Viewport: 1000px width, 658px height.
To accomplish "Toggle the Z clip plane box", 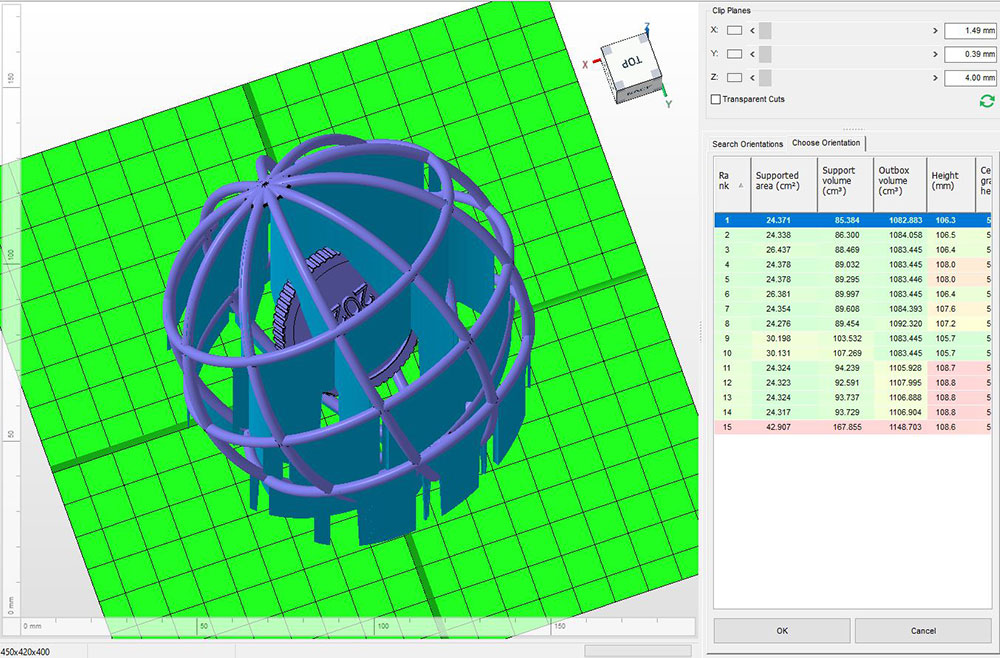I will [x=734, y=77].
